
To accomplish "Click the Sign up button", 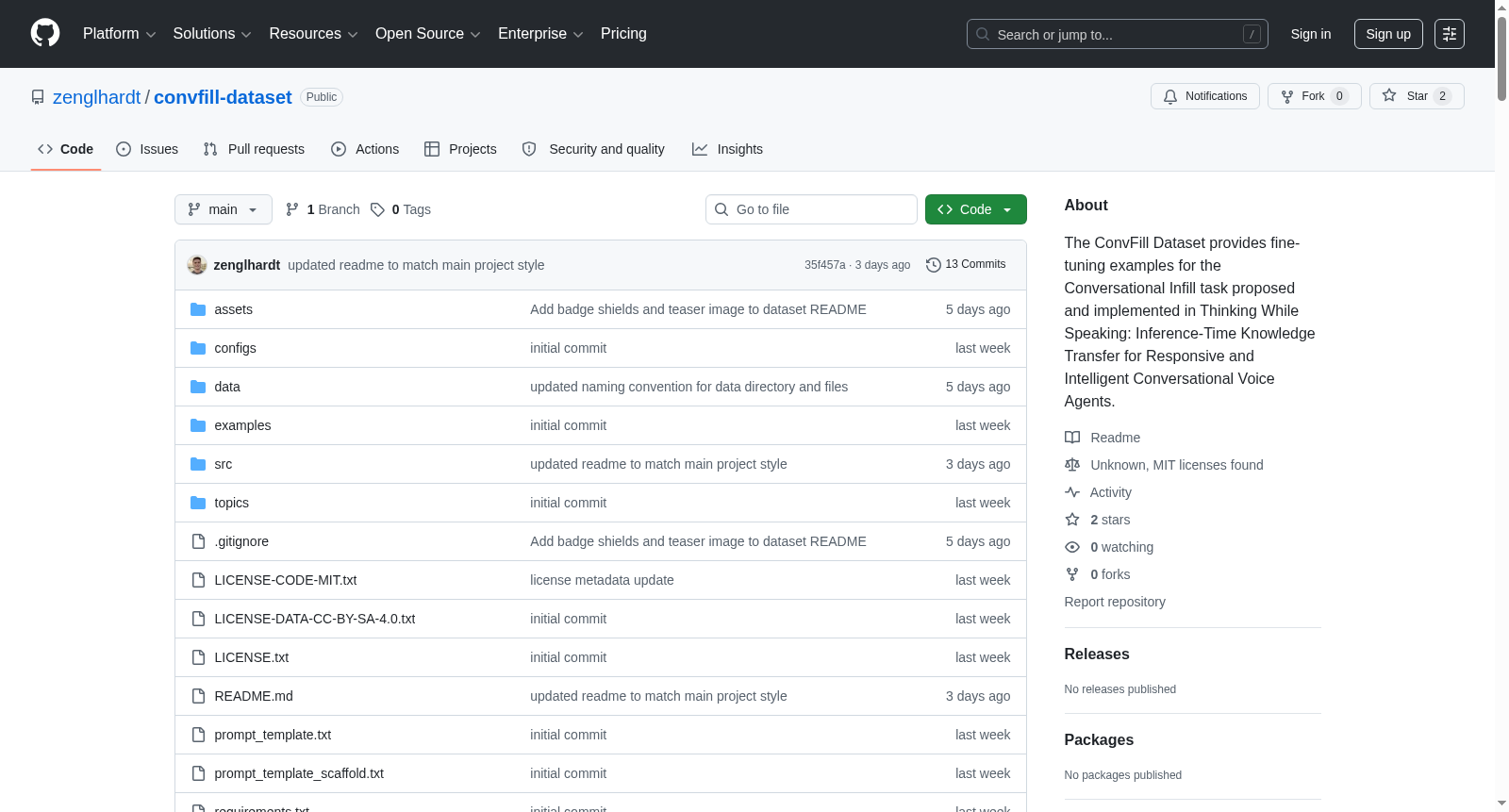I will (1388, 34).
